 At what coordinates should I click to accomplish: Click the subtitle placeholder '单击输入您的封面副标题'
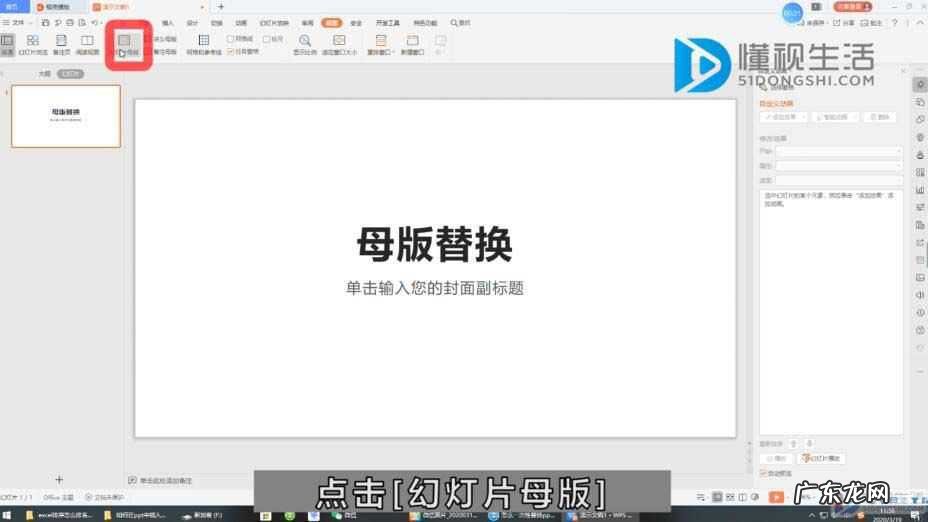tap(434, 288)
